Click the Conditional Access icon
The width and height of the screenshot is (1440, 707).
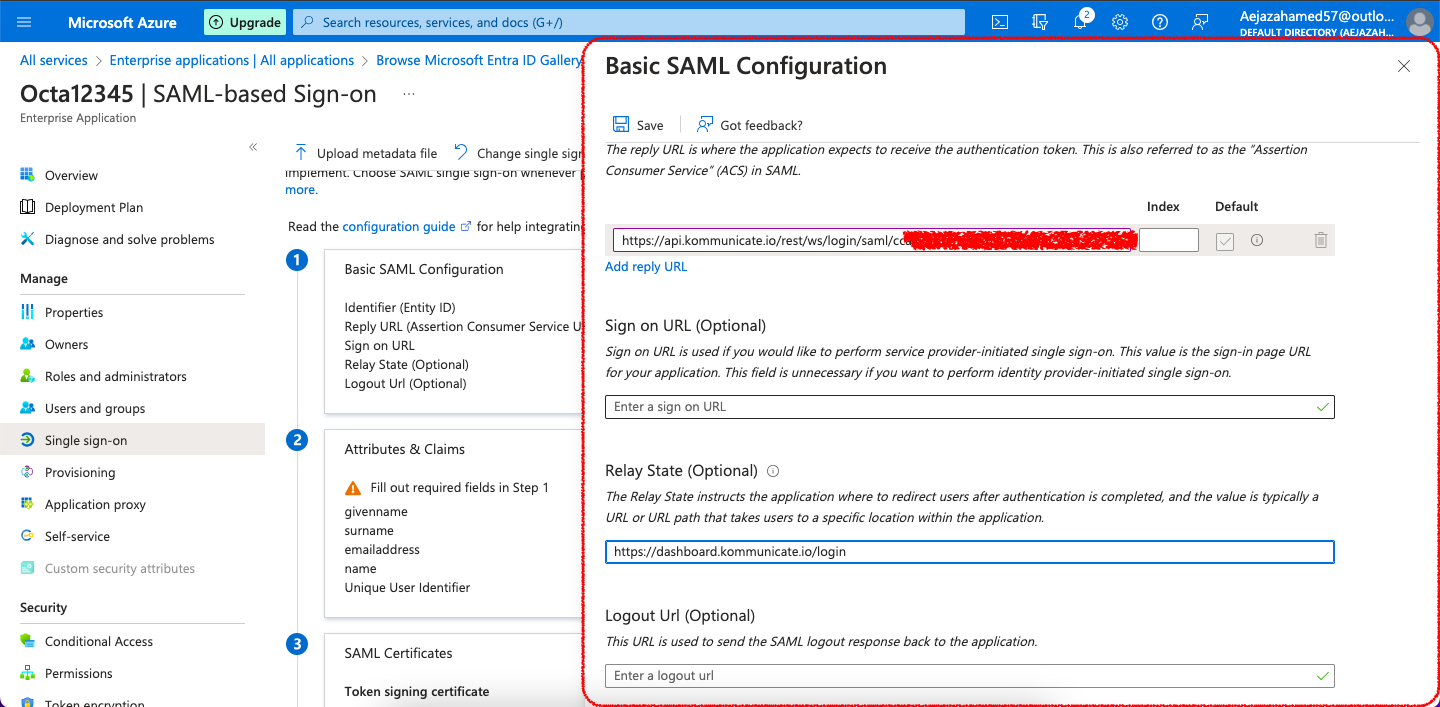tap(28, 641)
